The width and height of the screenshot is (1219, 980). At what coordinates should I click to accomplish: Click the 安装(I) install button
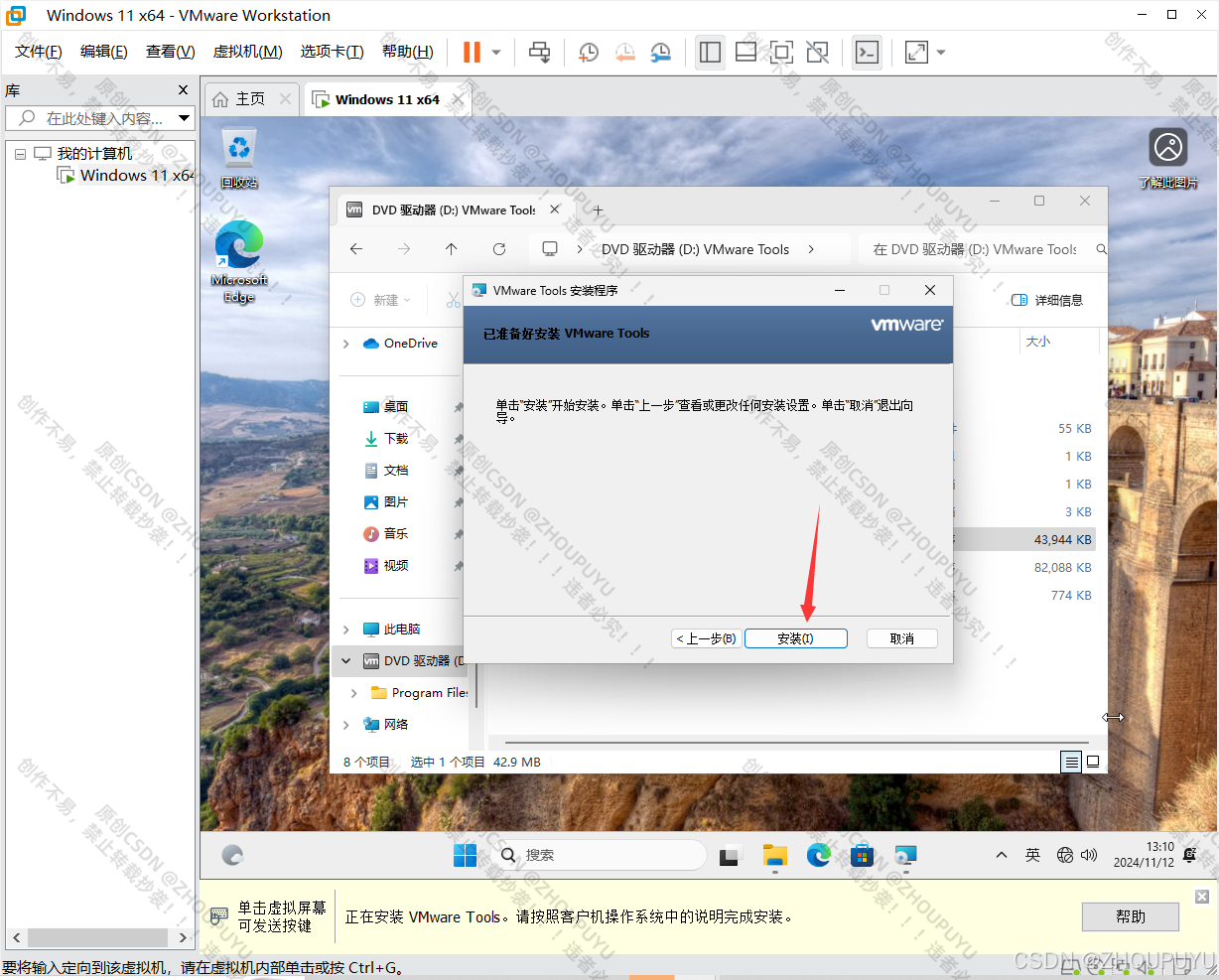point(795,638)
